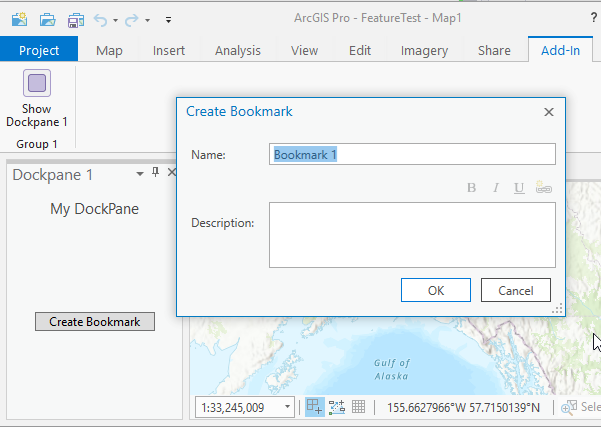Viewport: 601px width, 427px height.
Task: Select the Add-In tab
Action: [560, 50]
